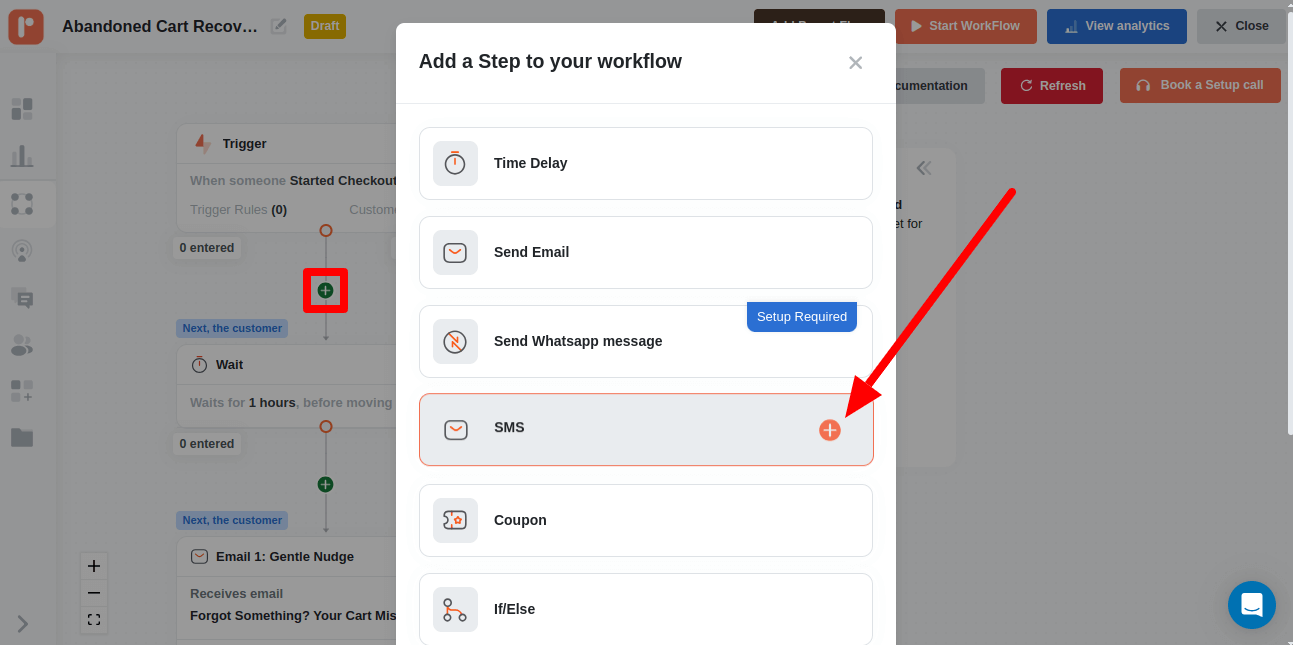Add the SMS step via its plus icon
Viewport: 1293px width, 645px height.
point(829,429)
